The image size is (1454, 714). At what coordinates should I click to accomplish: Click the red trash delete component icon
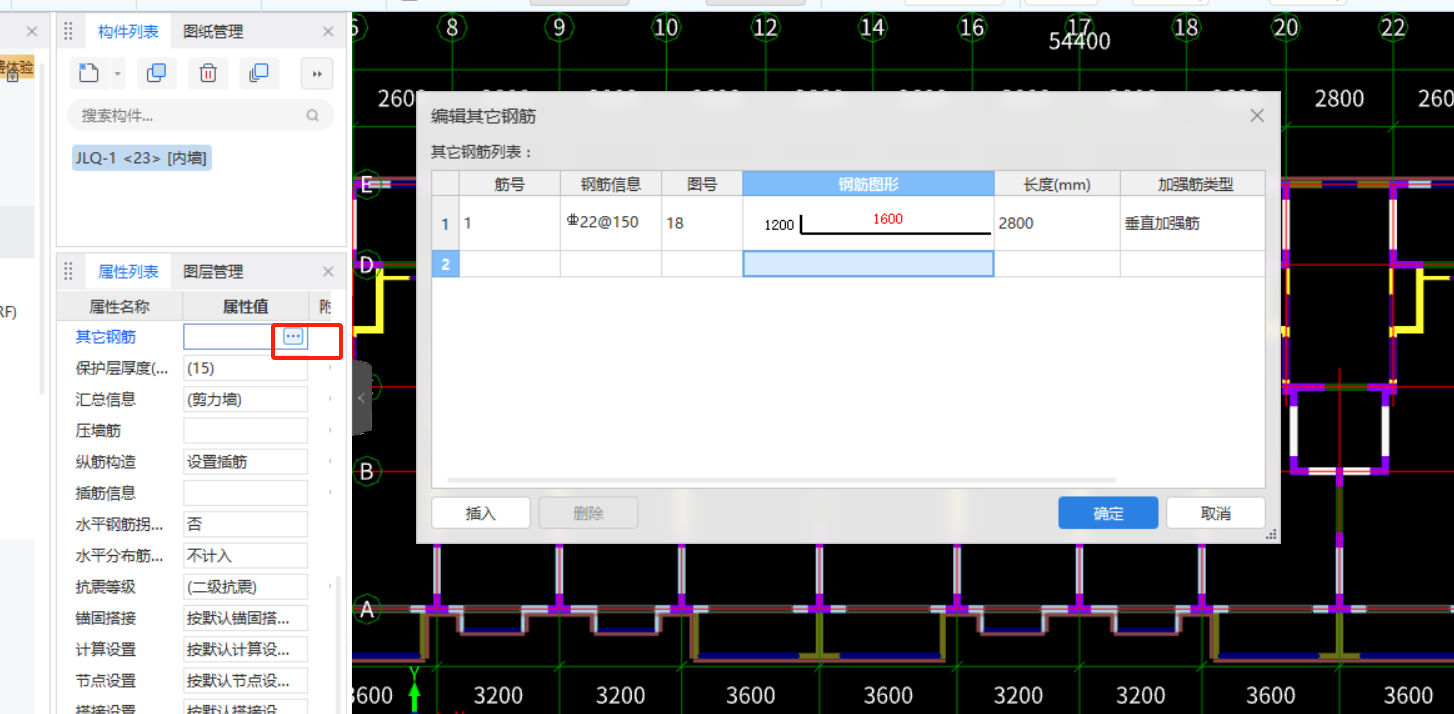pos(208,73)
